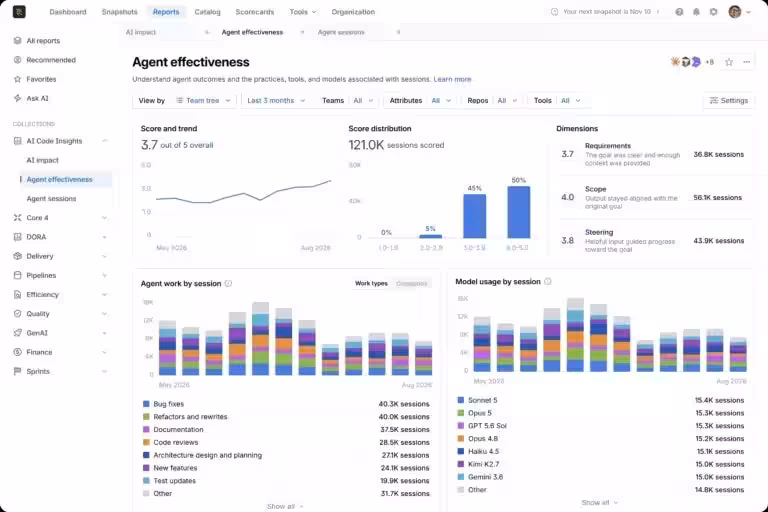Click info icon next to Model usage by session
Viewport: 768px width, 512px height.
click(x=548, y=282)
